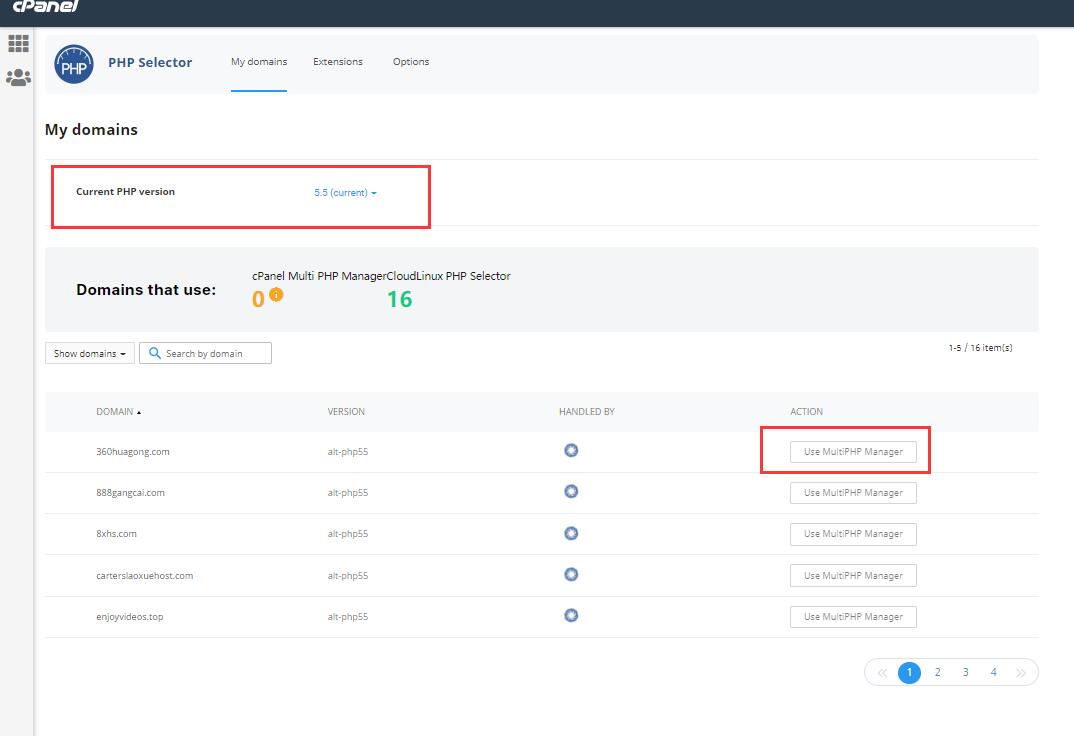Click the 360huagong.com domain name

point(133,452)
